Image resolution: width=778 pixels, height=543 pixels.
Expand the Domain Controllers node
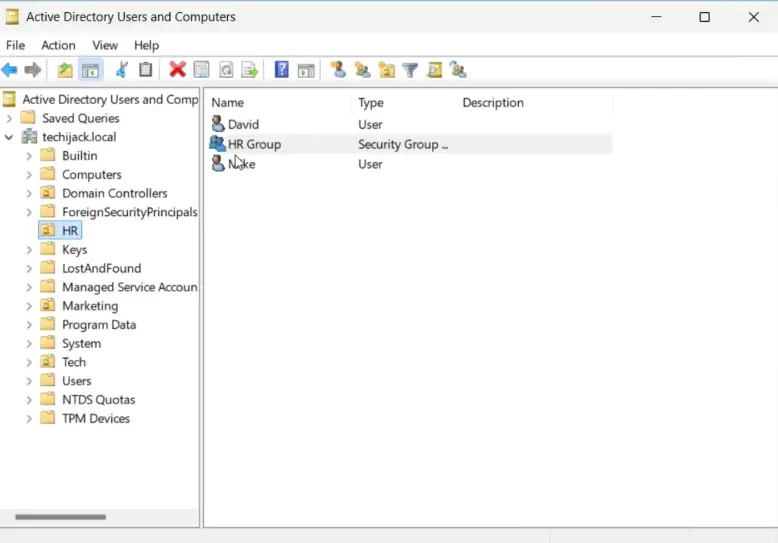pyautogui.click(x=29, y=194)
